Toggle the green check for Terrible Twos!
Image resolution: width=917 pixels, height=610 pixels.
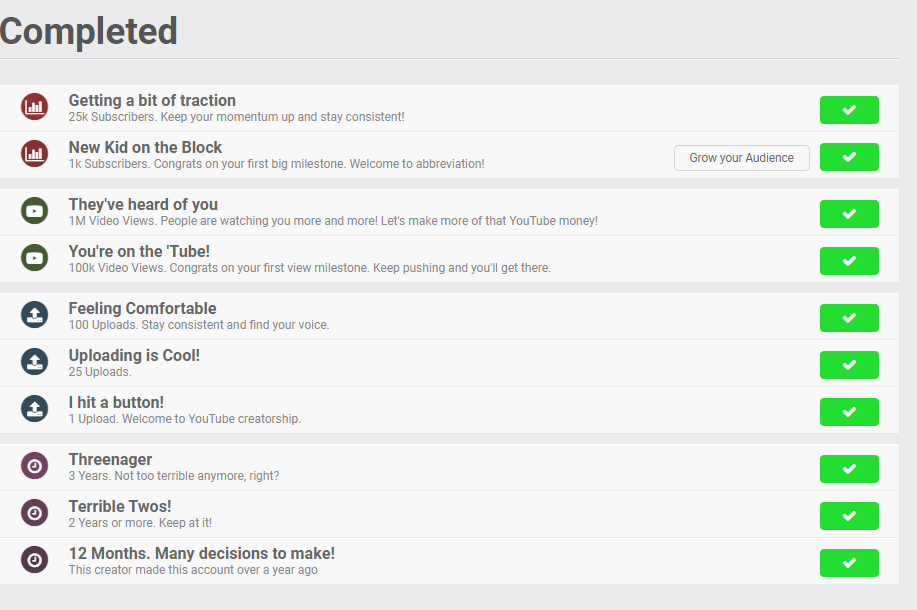pyautogui.click(x=849, y=516)
